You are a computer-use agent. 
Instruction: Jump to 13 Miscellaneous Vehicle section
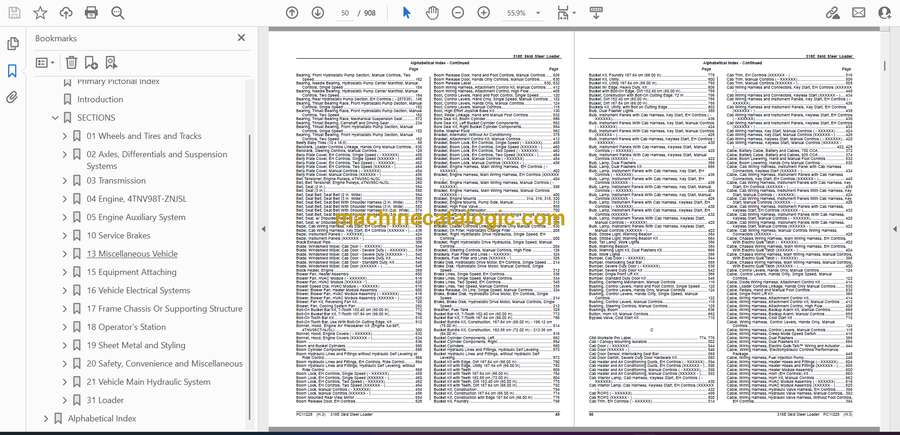coord(132,254)
